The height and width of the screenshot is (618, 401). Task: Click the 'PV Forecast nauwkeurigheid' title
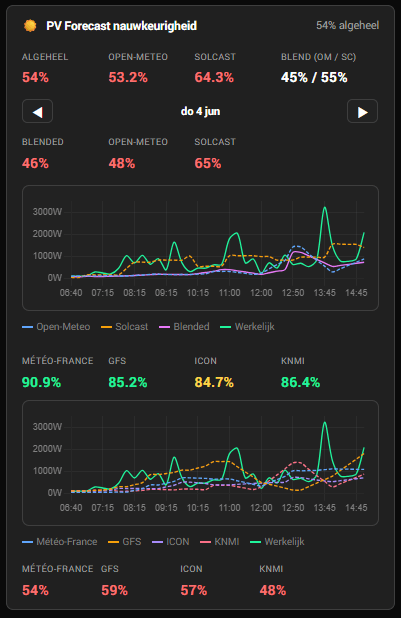(121, 26)
